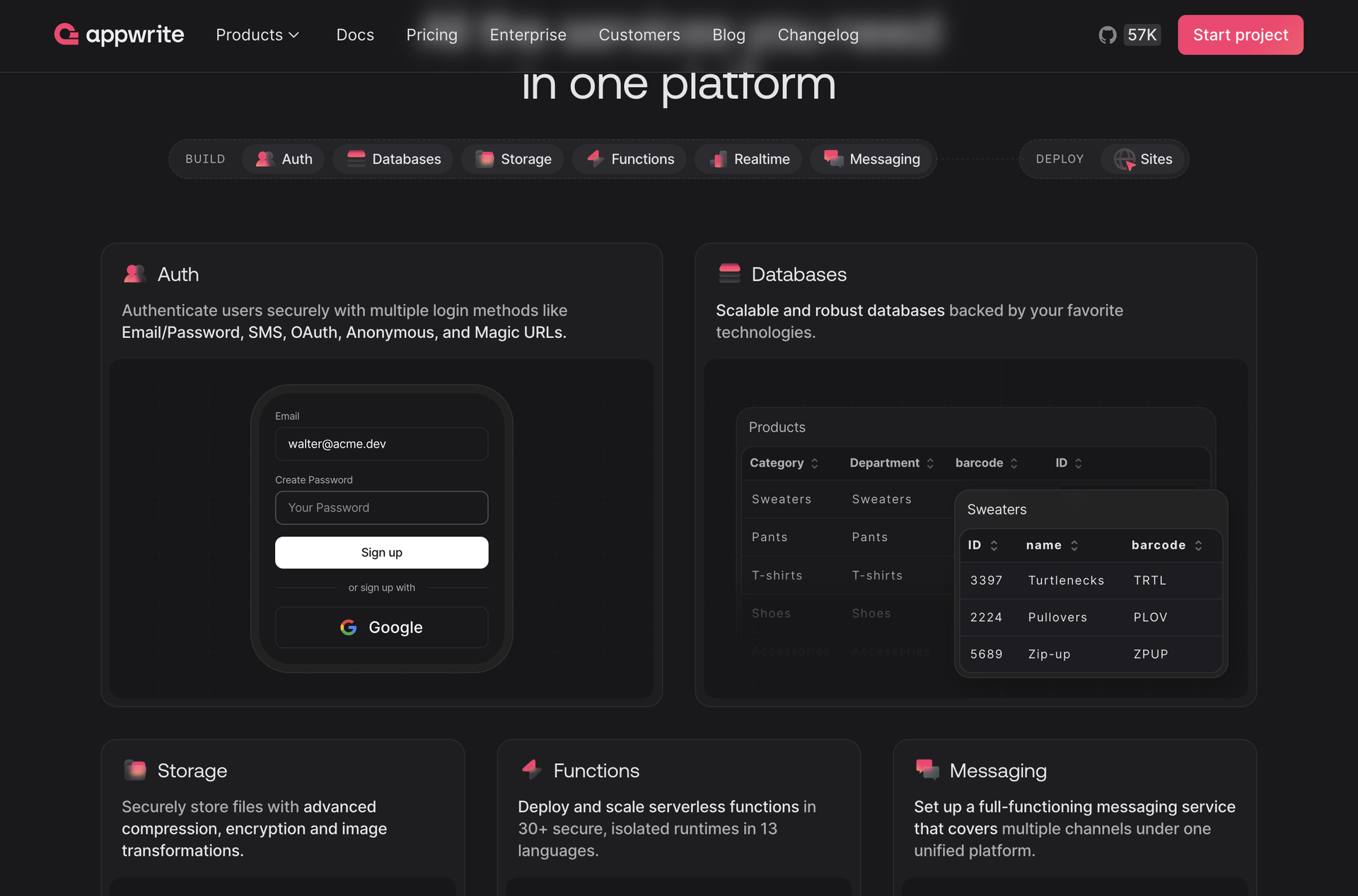The image size is (1358, 896).
Task: Click the Pullovers cell in Sweaters table
Action: [1057, 617]
